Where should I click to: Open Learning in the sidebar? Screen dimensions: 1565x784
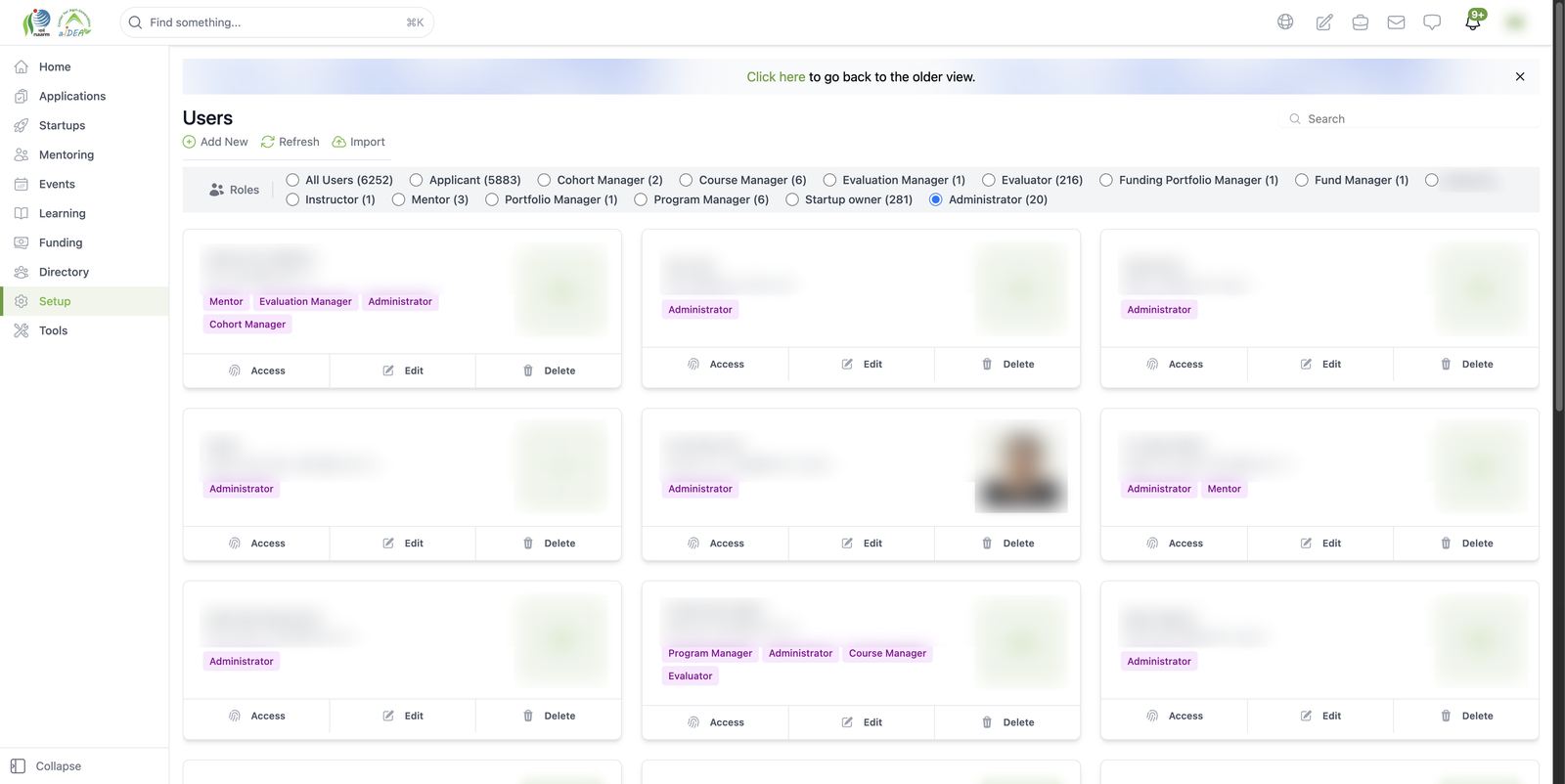coord(84,213)
